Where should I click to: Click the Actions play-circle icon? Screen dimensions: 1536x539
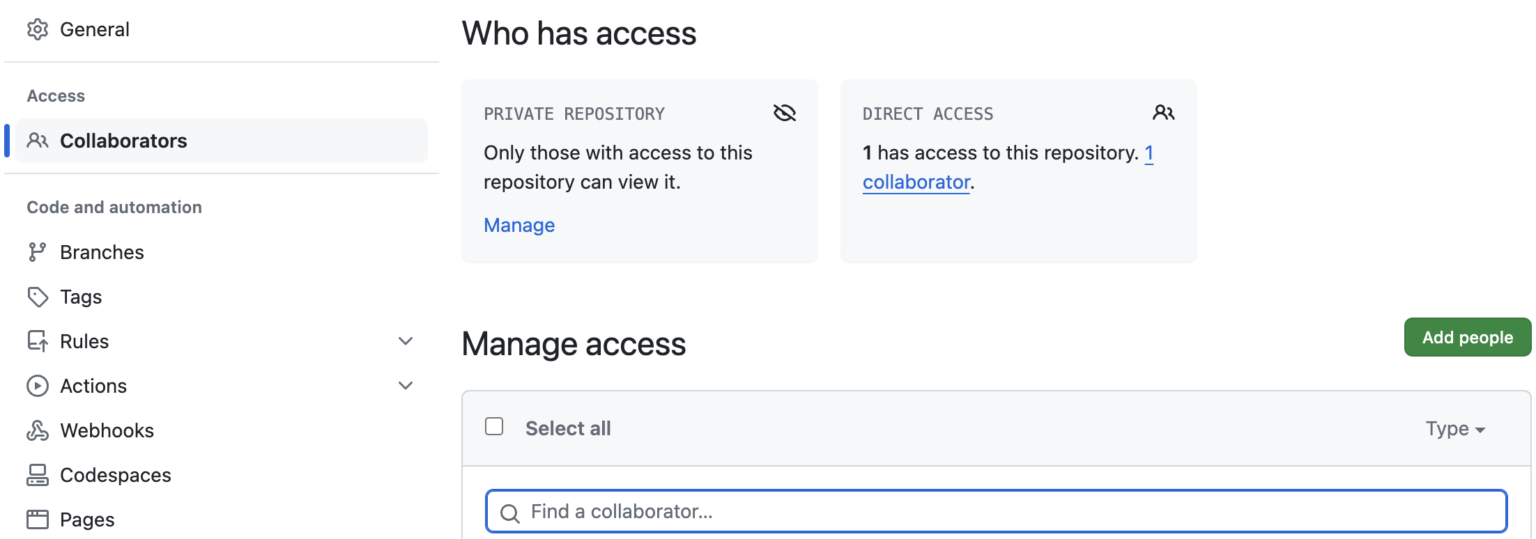38,386
